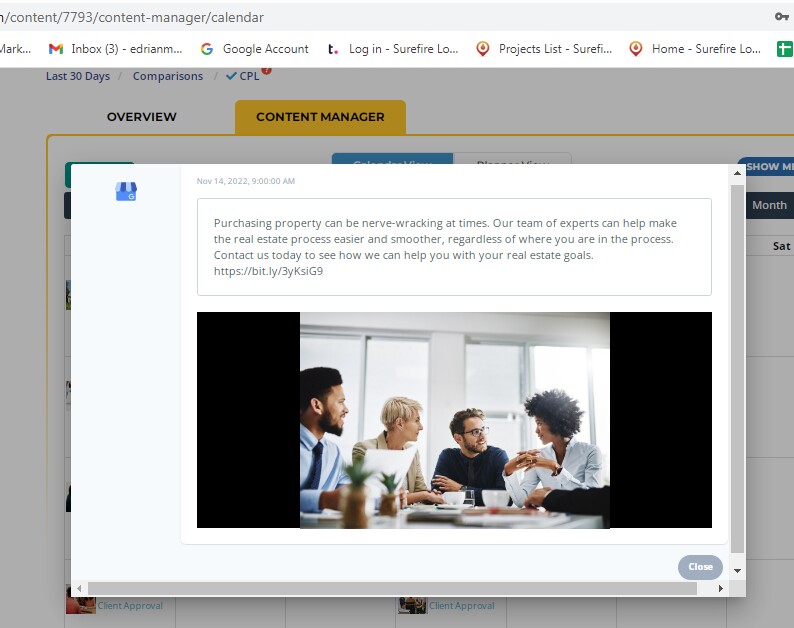Click the modal scroll down arrow
This screenshot has height=628, width=794.
click(x=737, y=571)
